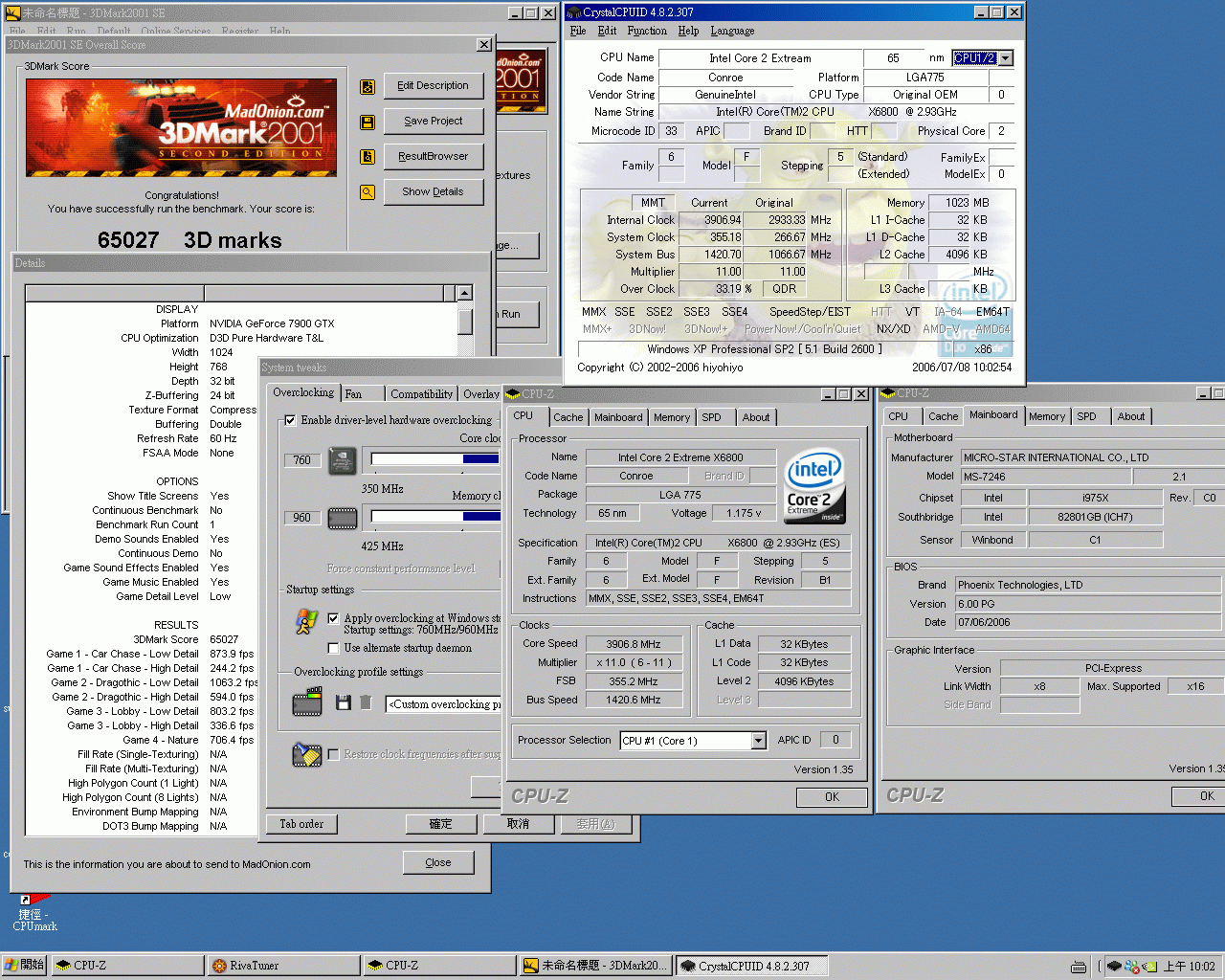
Task: Click the Edit Description icon in 3DMark
Action: [367, 87]
